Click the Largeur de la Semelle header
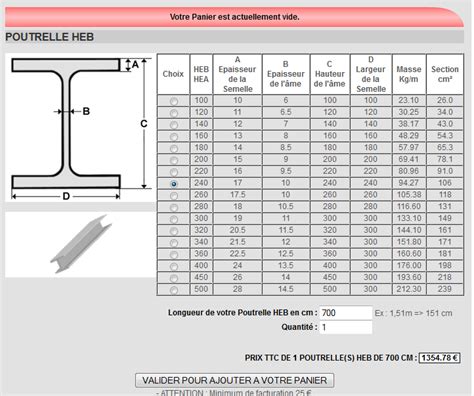 coord(371,74)
